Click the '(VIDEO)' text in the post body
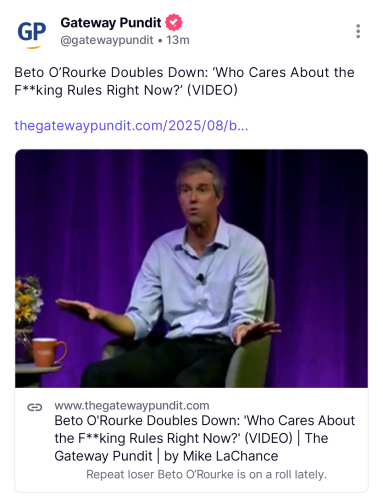 click(212, 90)
